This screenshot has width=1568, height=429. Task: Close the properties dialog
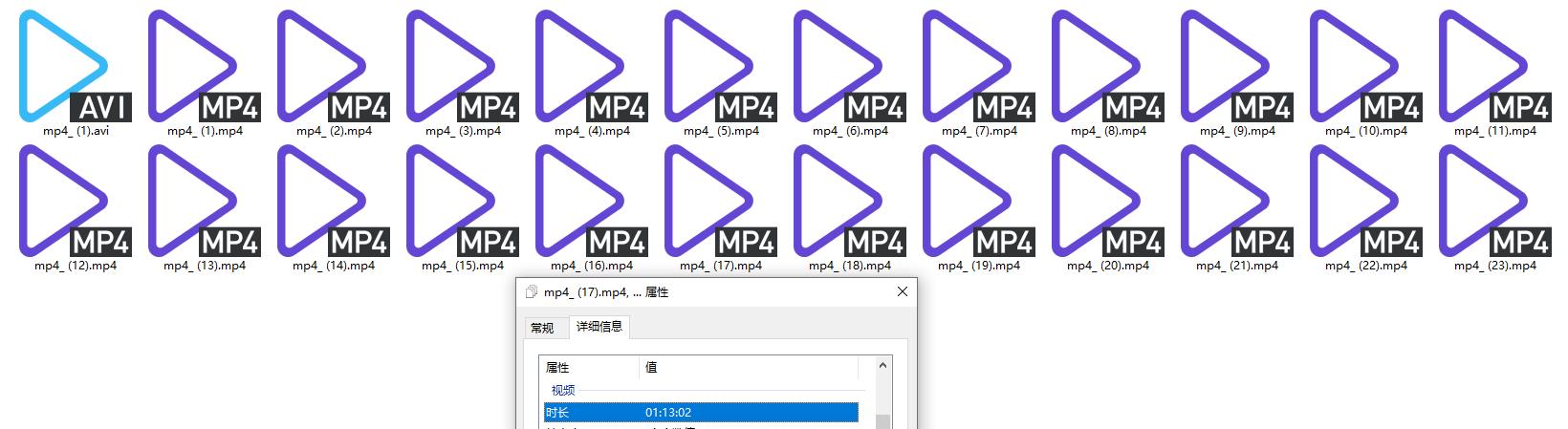[902, 292]
